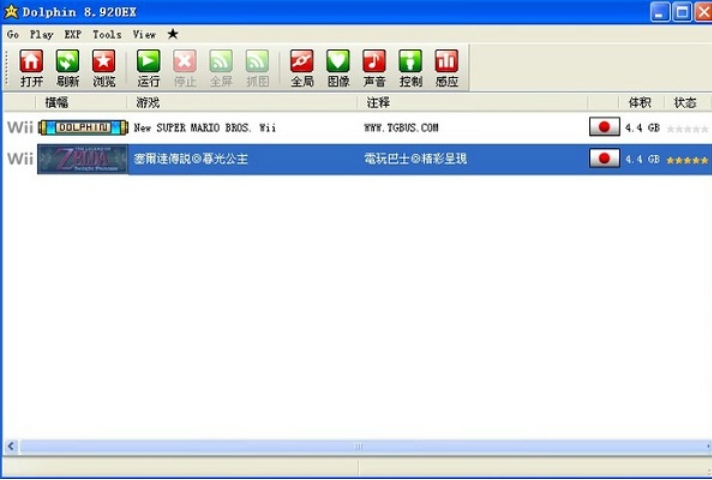712x480 pixels.
Task: Open 感应 (Wiimote) settings icon
Action: click(446, 61)
